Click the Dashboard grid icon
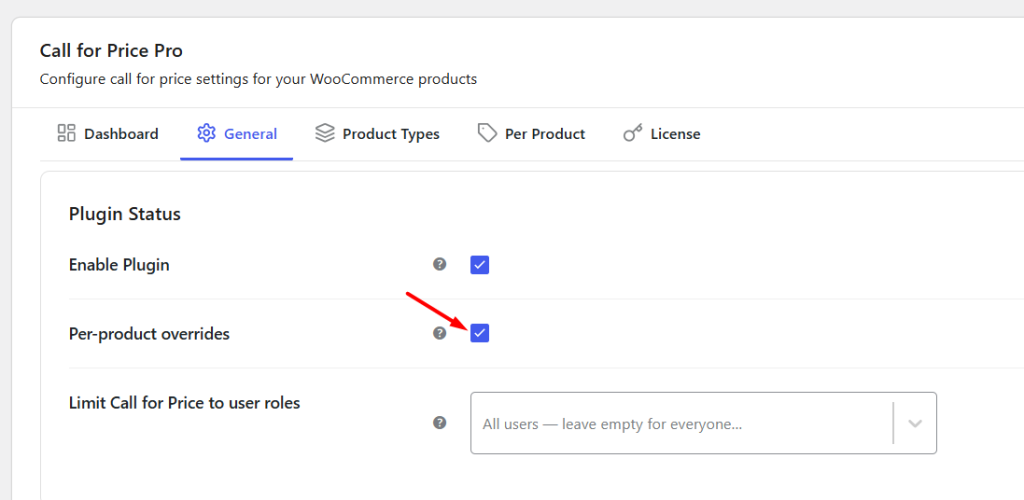Viewport: 1024px width, 500px height. click(67, 133)
